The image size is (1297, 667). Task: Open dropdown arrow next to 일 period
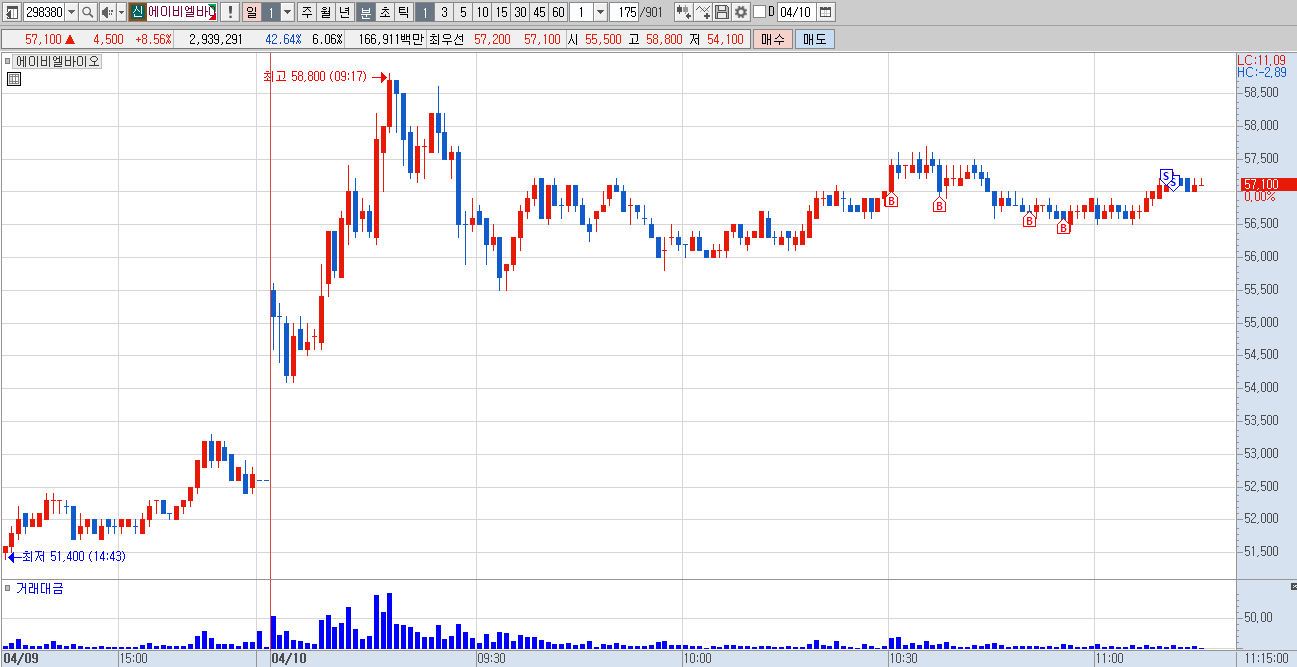pyautogui.click(x=287, y=12)
